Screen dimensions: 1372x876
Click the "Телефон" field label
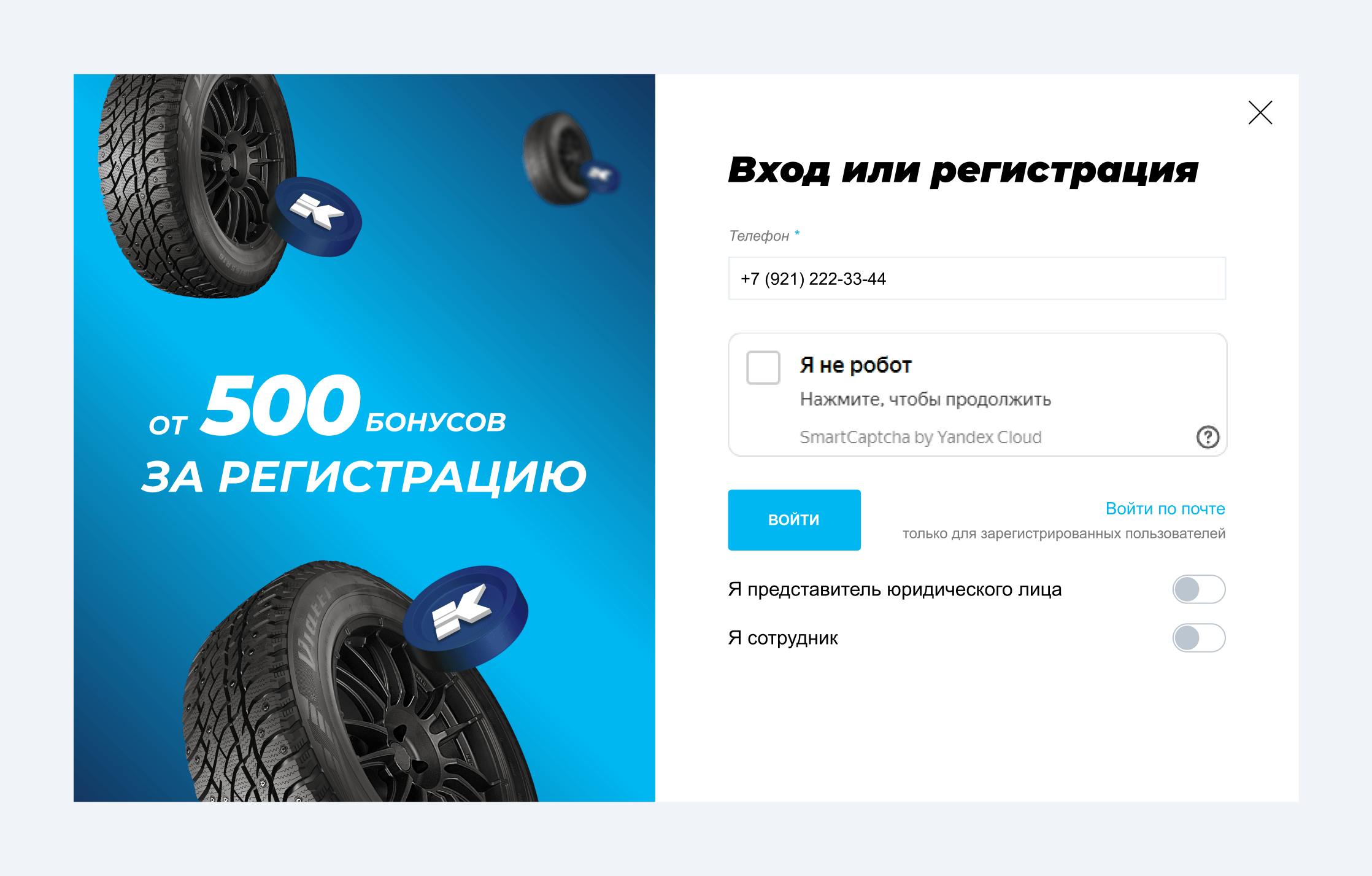pyautogui.click(x=759, y=236)
